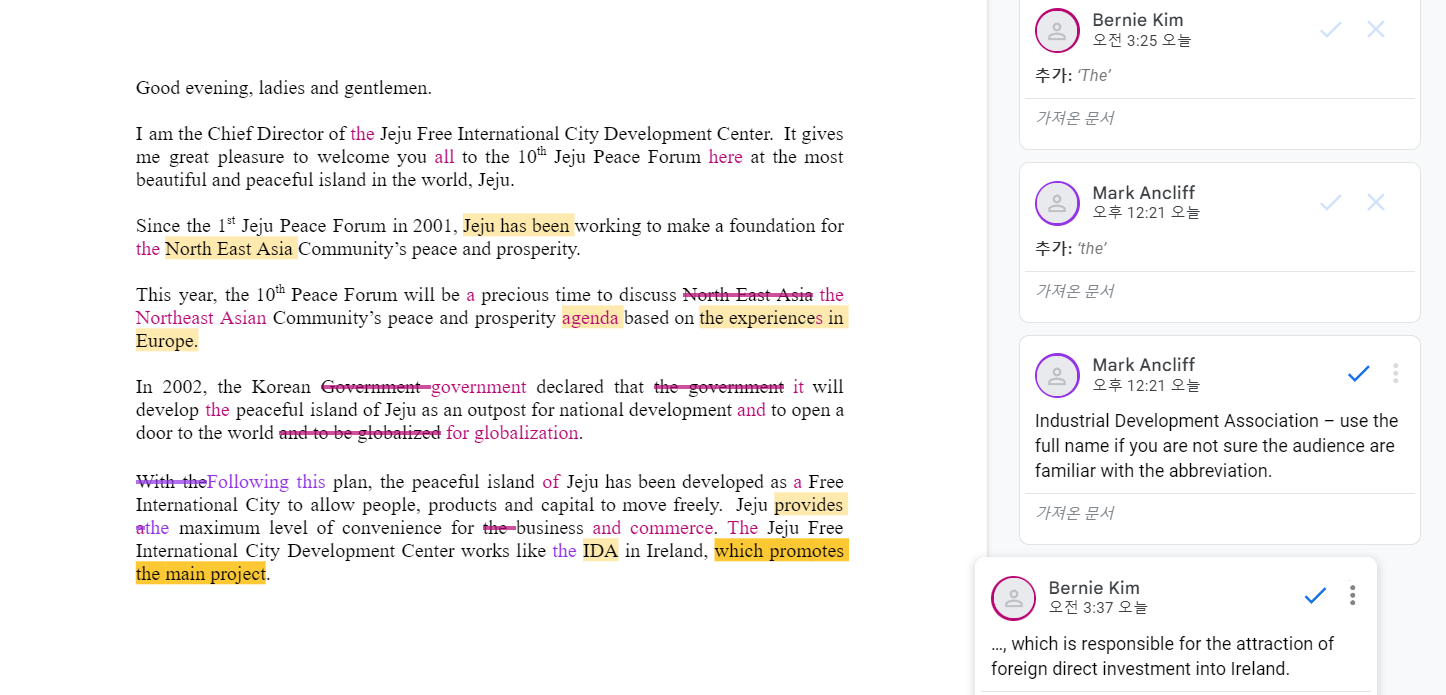Accept Mark Ancliff's 'the' suggestion checkmark
This screenshot has height=695, width=1446.
1330,203
